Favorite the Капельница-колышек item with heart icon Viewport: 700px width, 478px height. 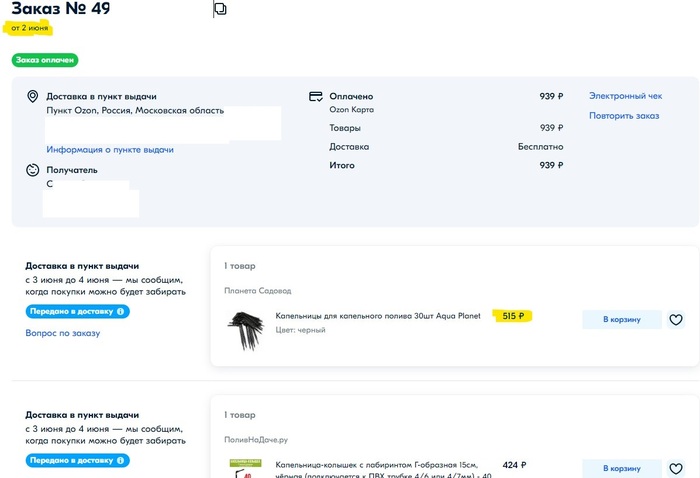pos(676,468)
